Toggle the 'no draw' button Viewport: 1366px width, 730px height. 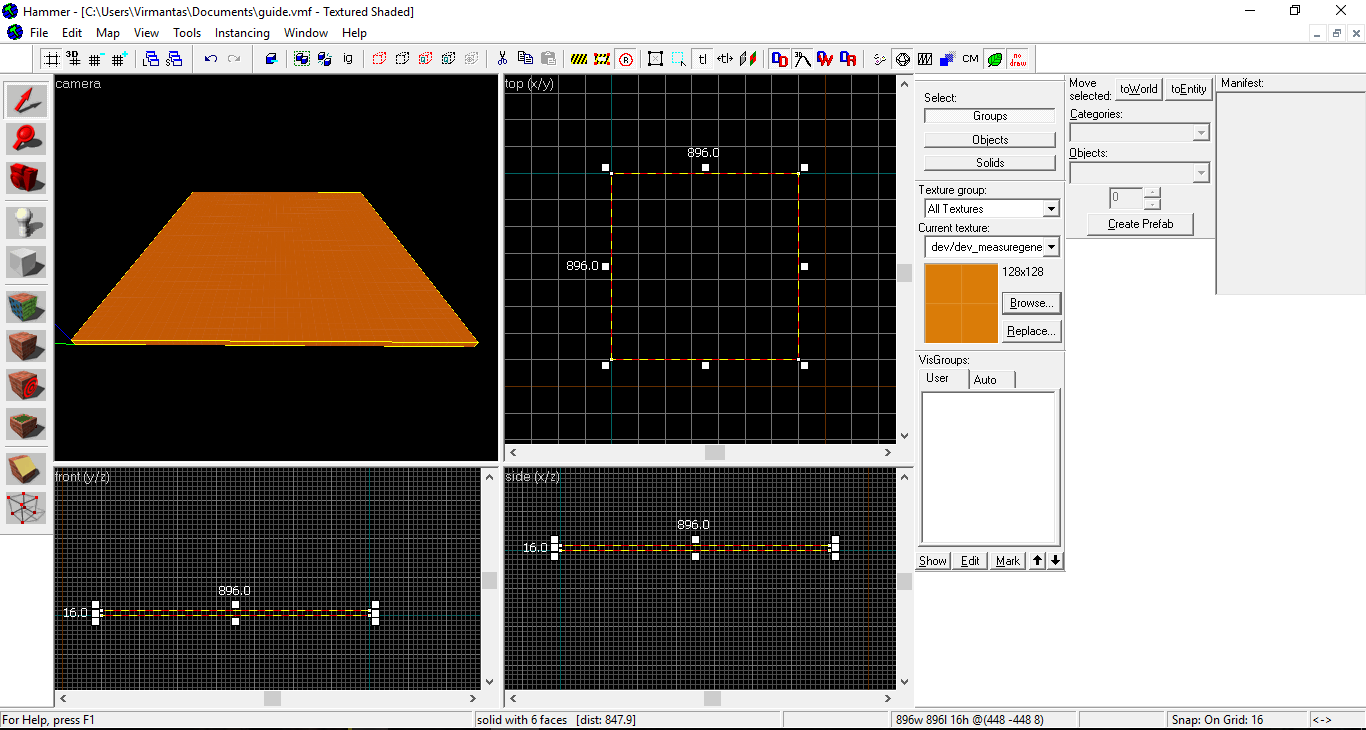[1017, 59]
